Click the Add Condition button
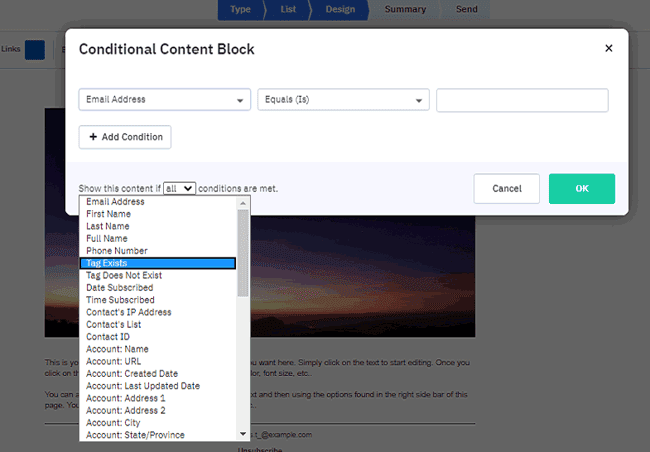 click(125, 137)
